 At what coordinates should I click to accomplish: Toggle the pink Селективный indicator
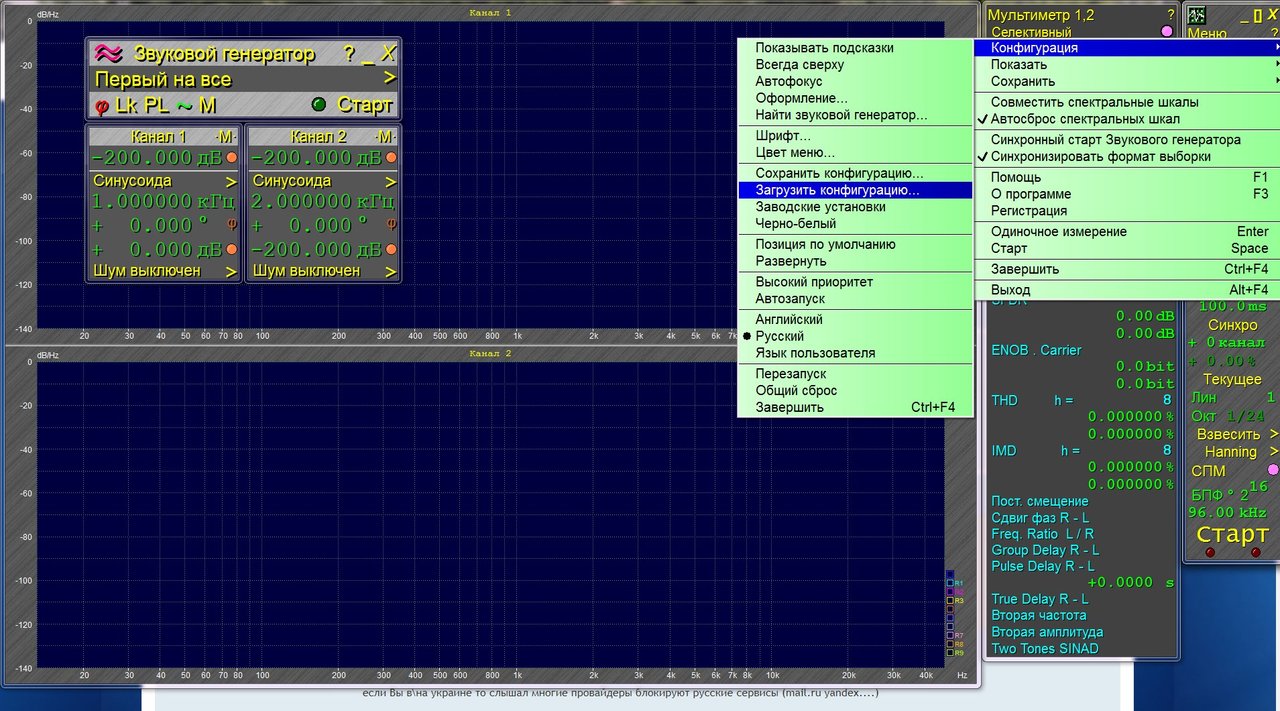1166,32
